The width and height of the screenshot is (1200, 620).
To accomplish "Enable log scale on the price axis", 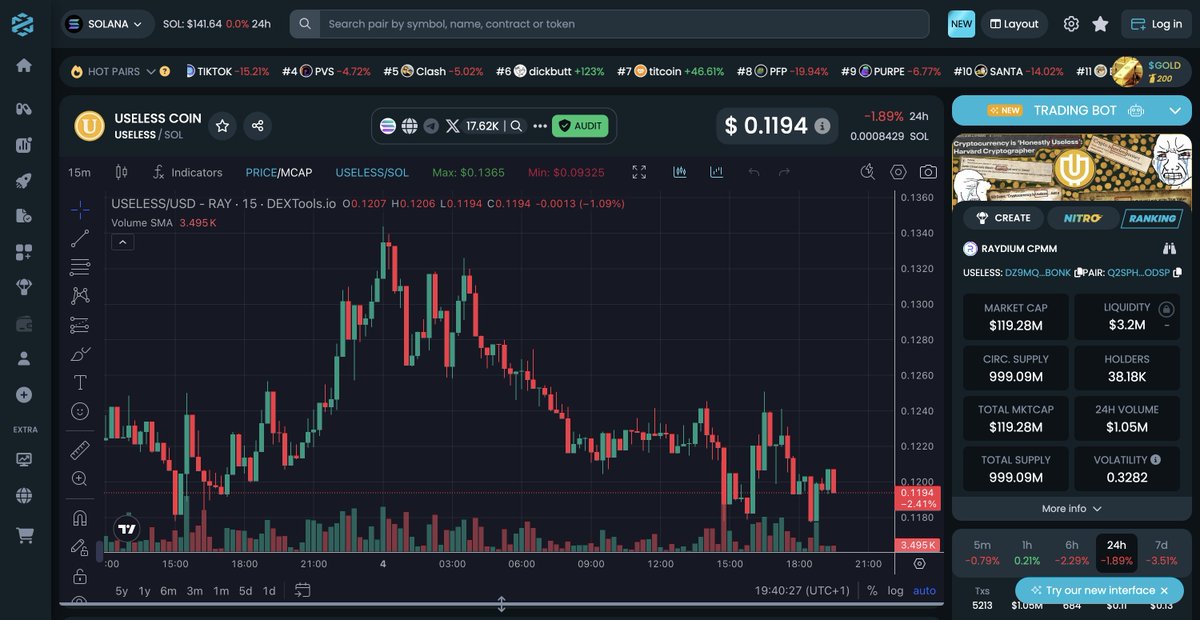I will (x=897, y=590).
